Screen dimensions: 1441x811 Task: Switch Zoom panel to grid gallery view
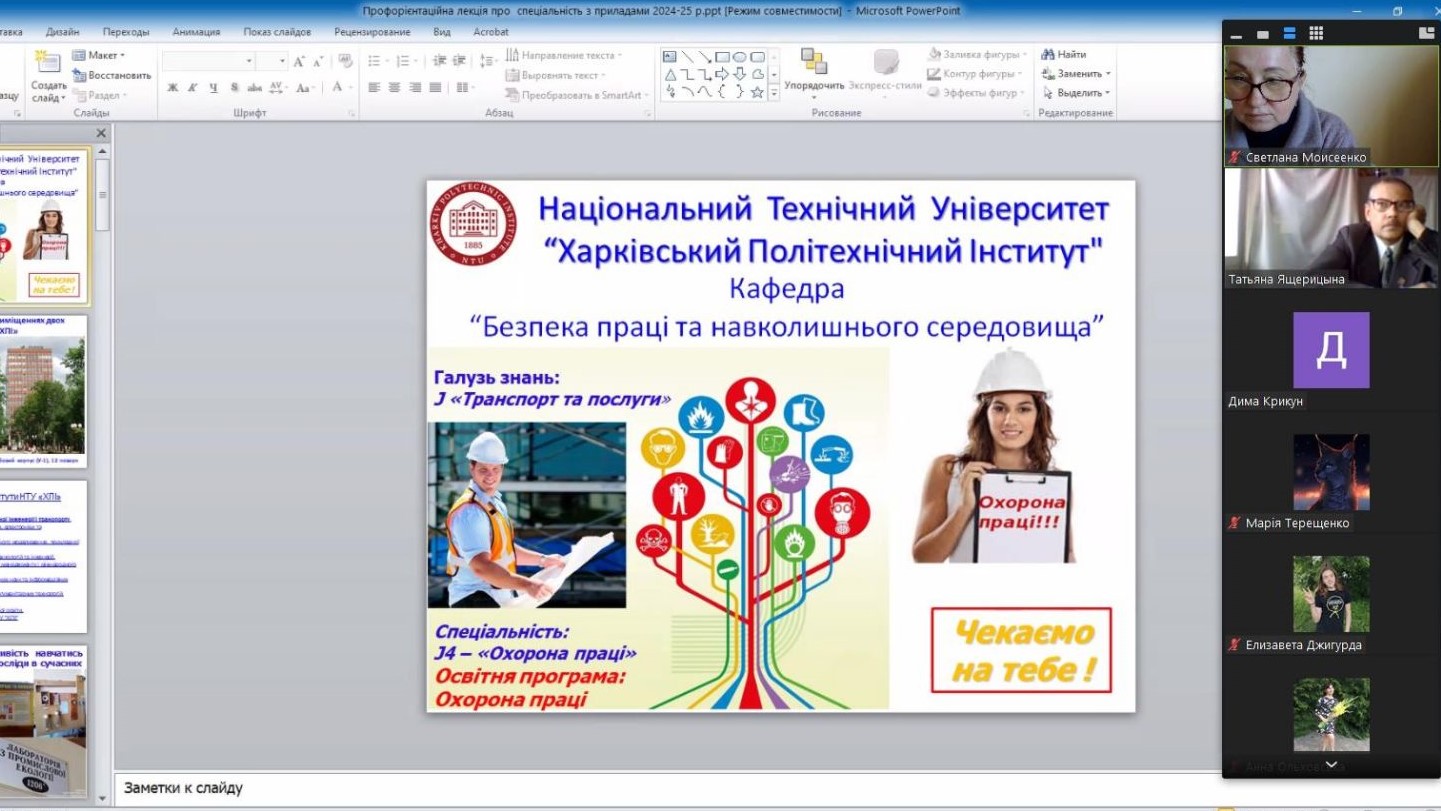pos(1316,33)
